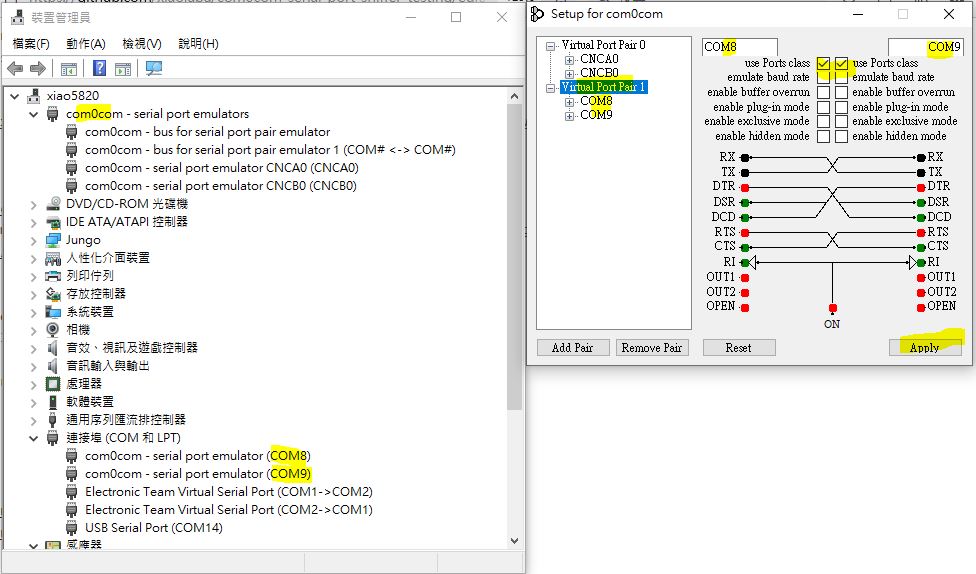Click the IDE ATA/ATAPI 控制器 icon
This screenshot has width=976, height=574.
tap(54, 222)
